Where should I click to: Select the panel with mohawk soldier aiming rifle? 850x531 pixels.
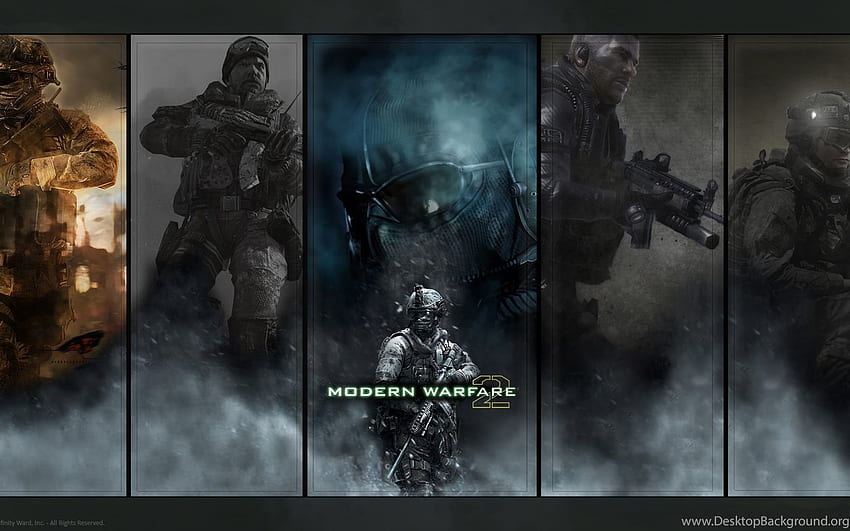click(632, 266)
